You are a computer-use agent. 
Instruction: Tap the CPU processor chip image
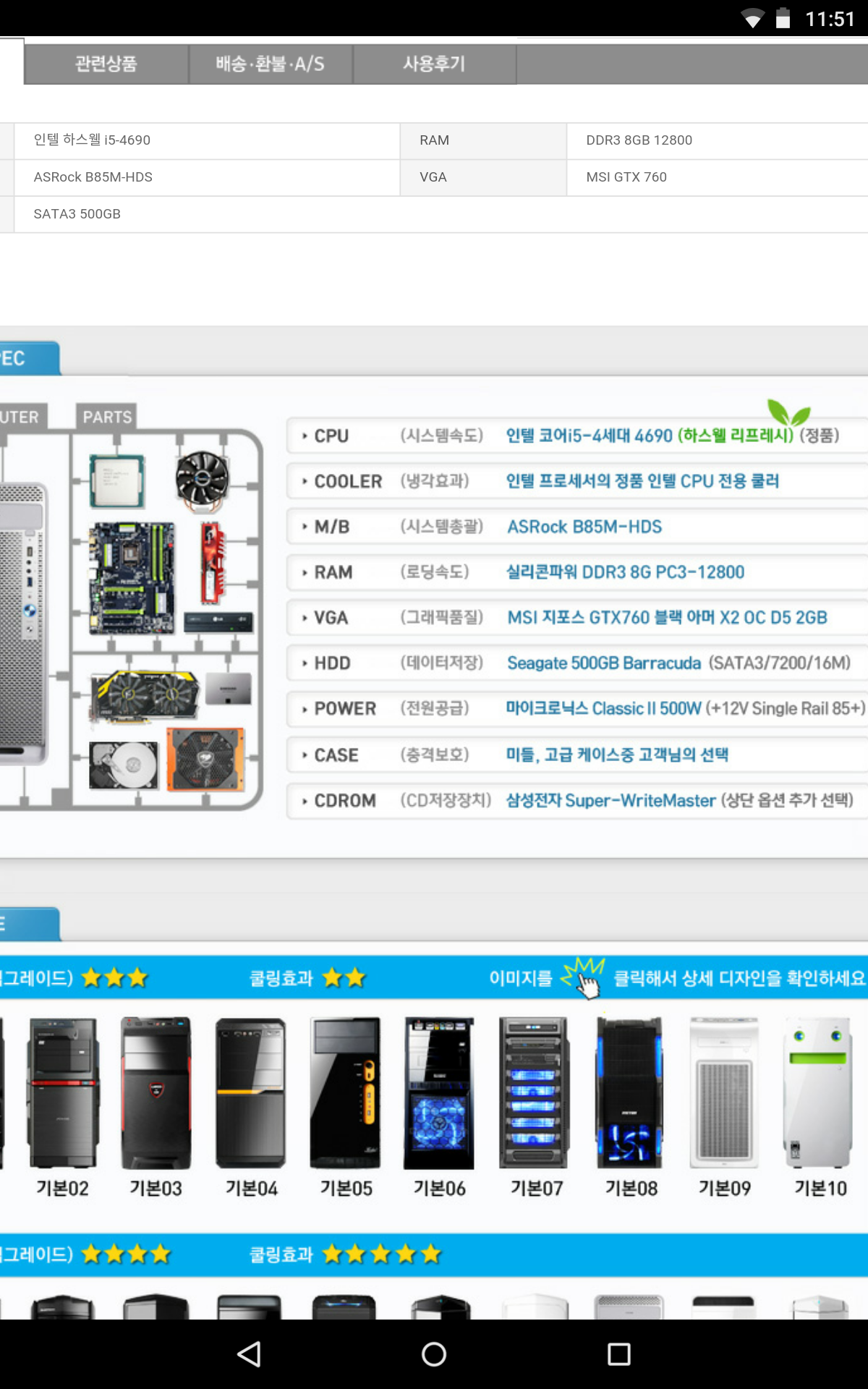(x=117, y=480)
